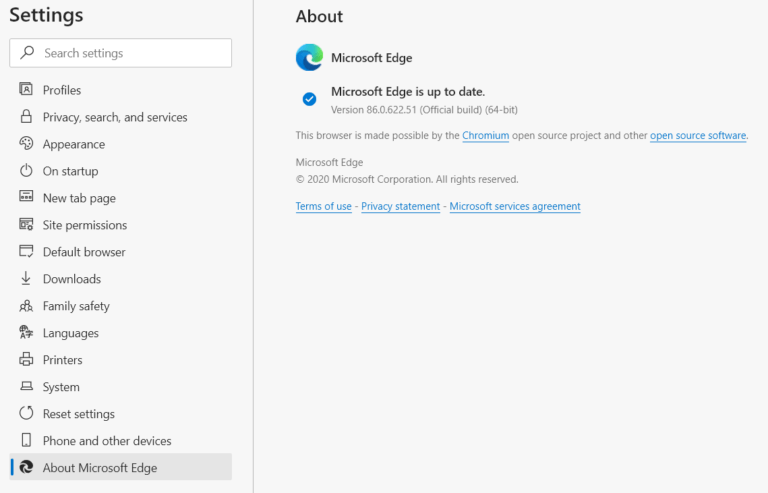Select the Appearance palette icon
This screenshot has width=768, height=493.
coord(26,143)
